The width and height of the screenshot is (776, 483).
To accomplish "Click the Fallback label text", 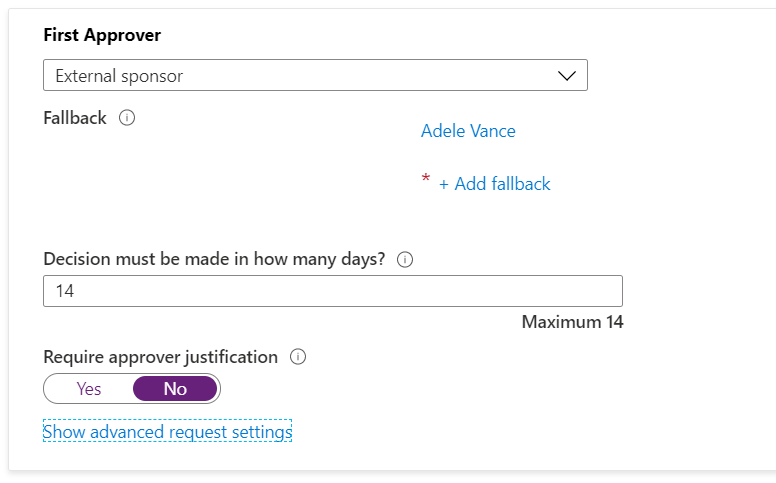I will click(75, 118).
